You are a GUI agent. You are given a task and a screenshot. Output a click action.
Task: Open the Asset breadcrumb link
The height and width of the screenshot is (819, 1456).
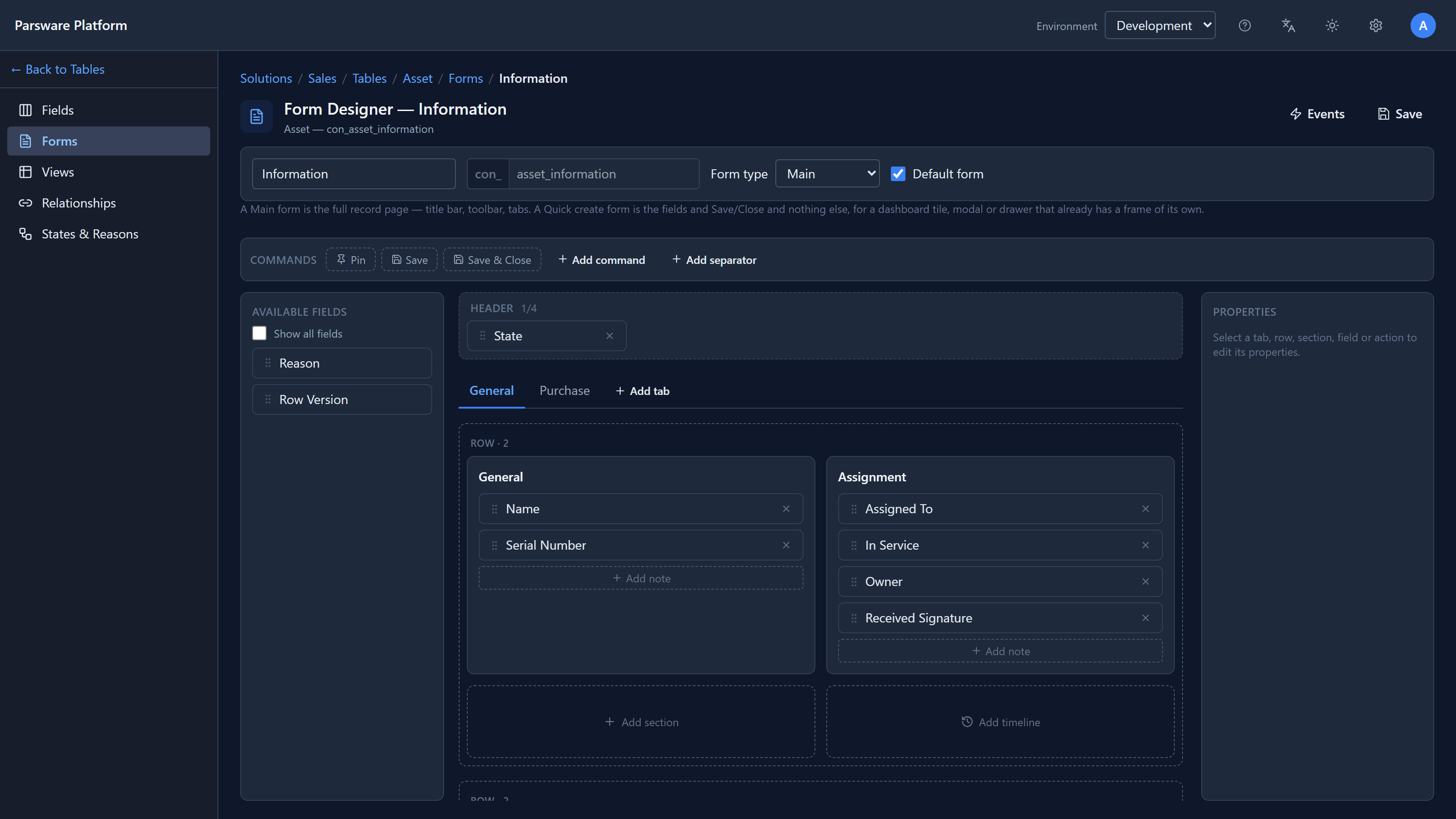(x=417, y=78)
